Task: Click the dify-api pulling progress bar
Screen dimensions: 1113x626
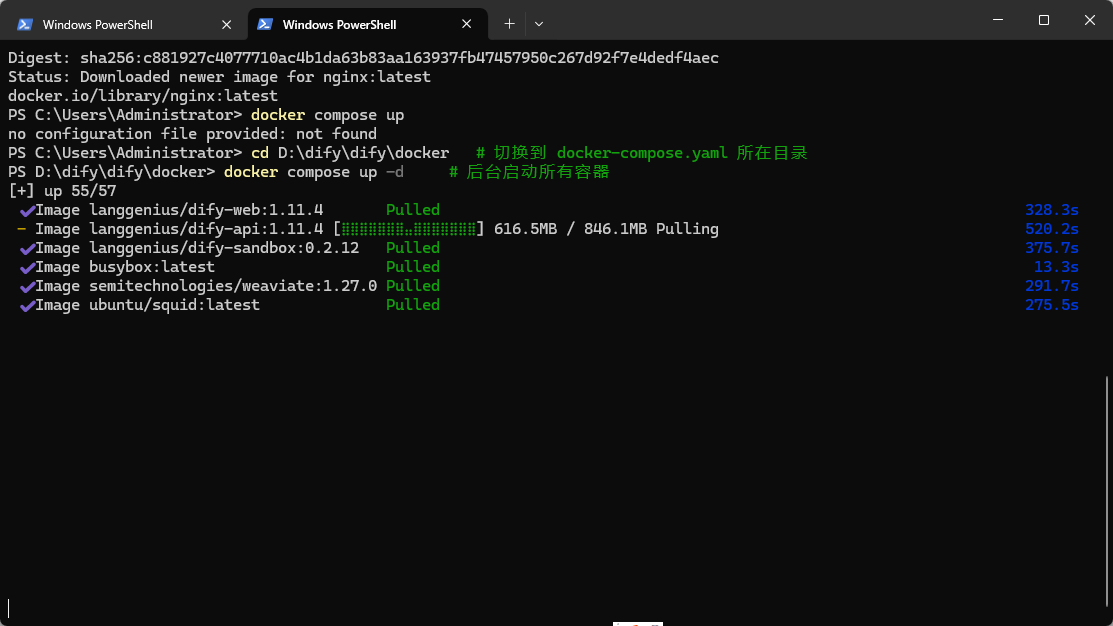Action: [x=409, y=229]
